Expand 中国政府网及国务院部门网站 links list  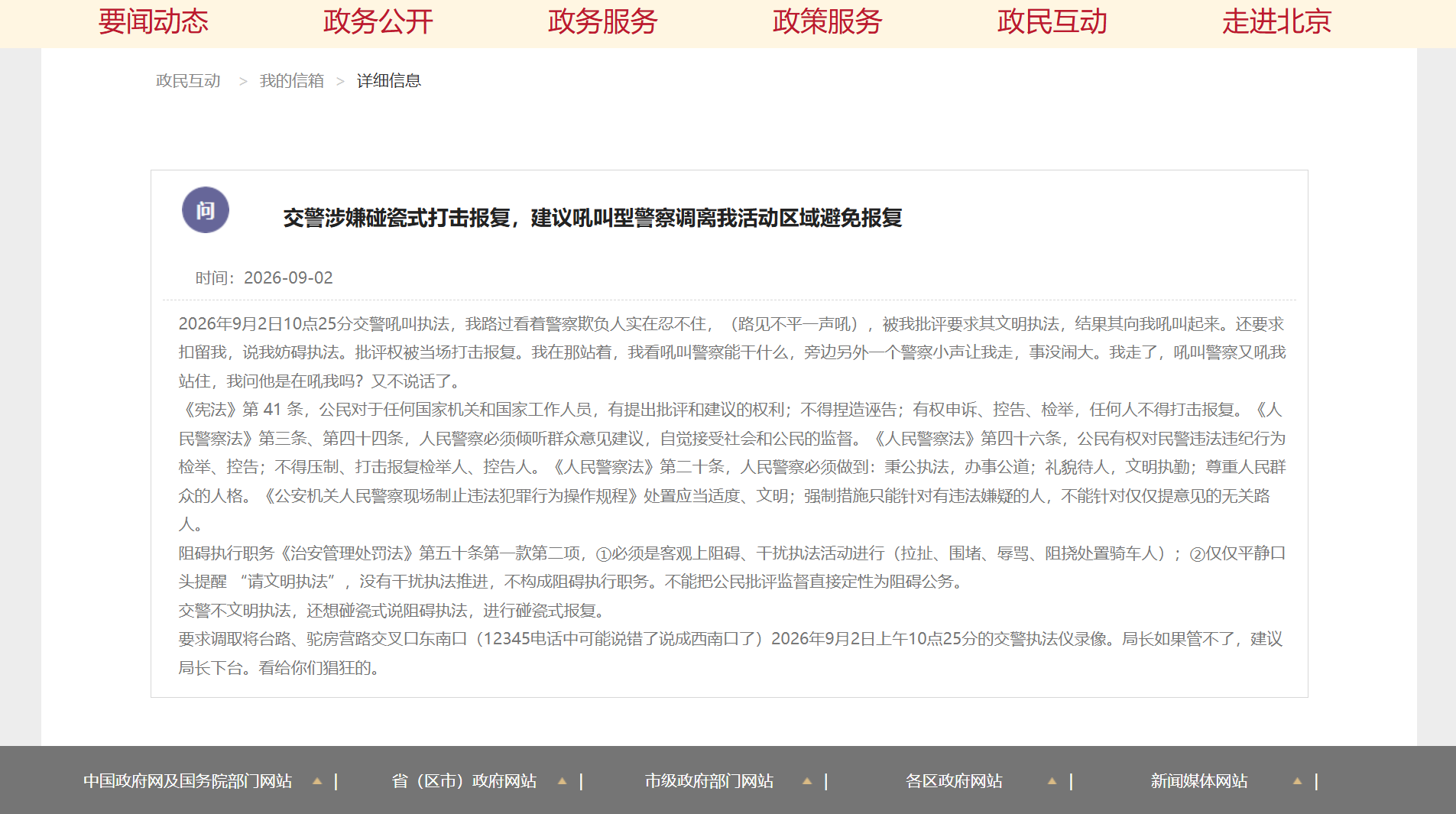[187, 781]
